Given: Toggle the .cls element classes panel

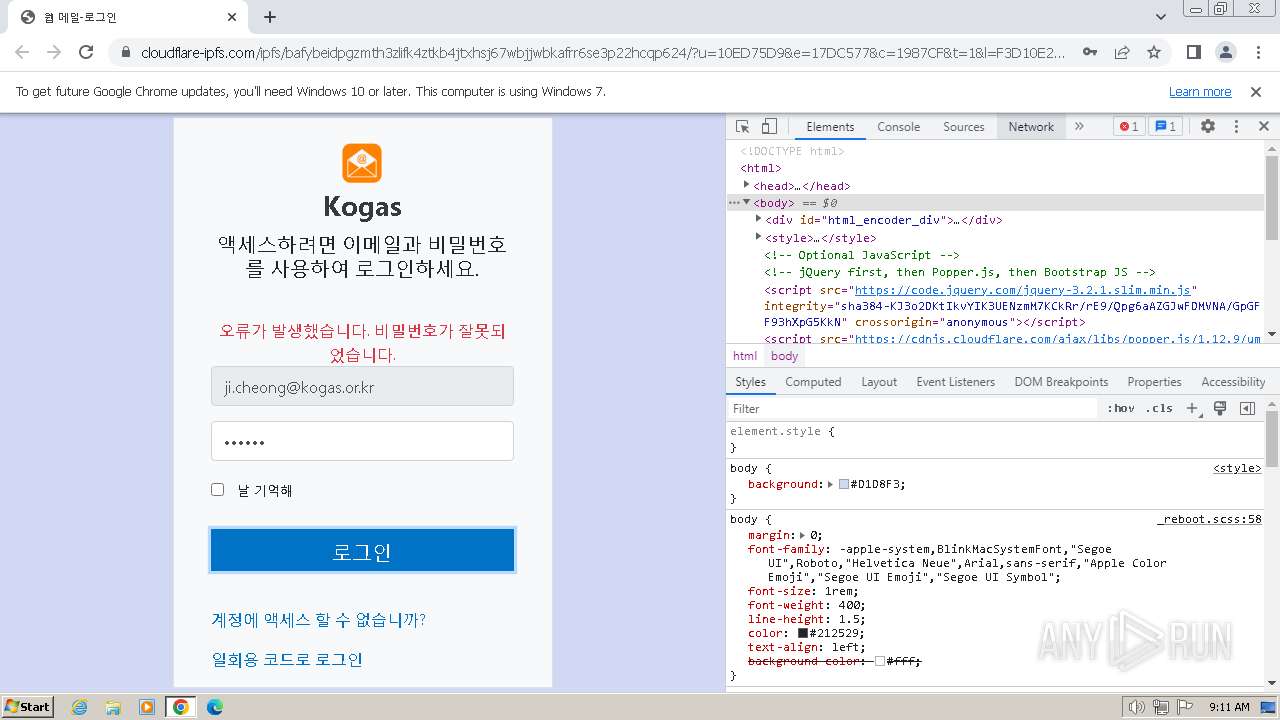Looking at the screenshot, I should pos(1160,408).
